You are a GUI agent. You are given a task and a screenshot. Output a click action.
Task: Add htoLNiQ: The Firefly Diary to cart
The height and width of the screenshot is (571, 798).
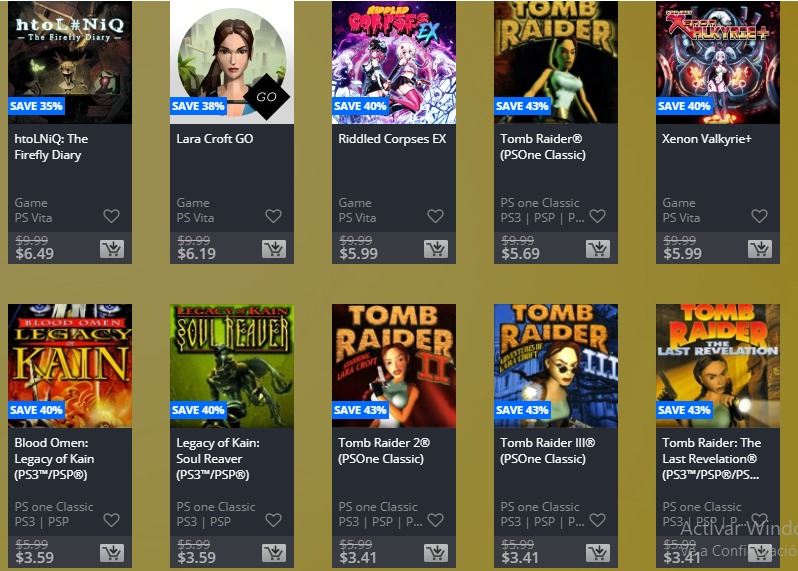[112, 249]
